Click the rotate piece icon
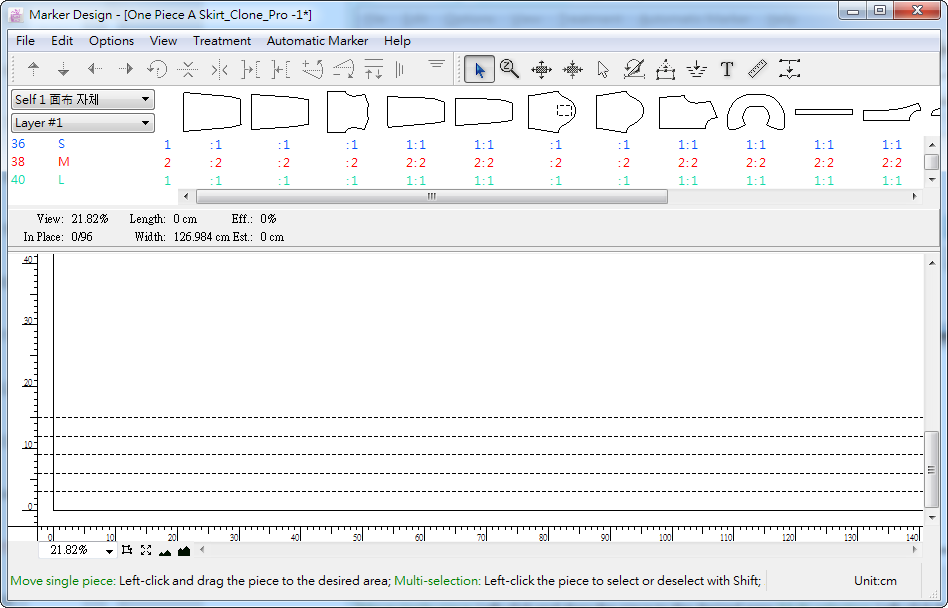Screen dimensions: 948x608 (x=157, y=69)
